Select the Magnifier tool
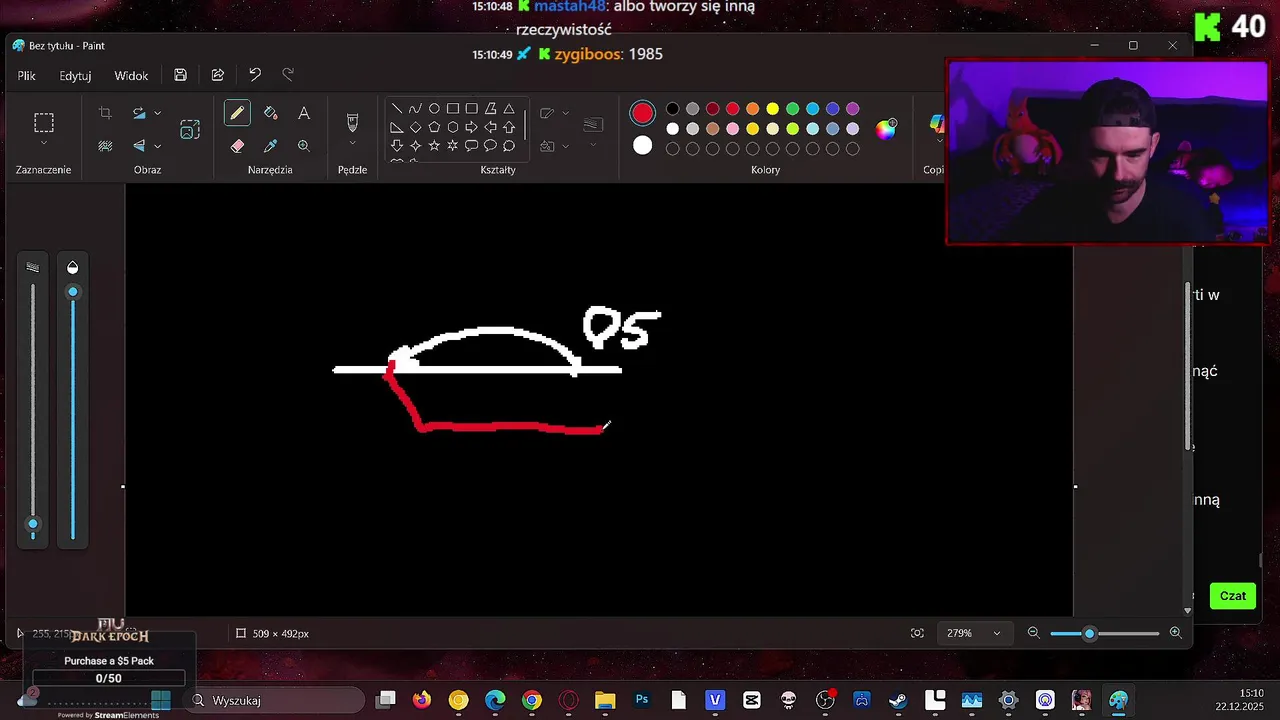Viewport: 1280px width, 720px height. 304,146
